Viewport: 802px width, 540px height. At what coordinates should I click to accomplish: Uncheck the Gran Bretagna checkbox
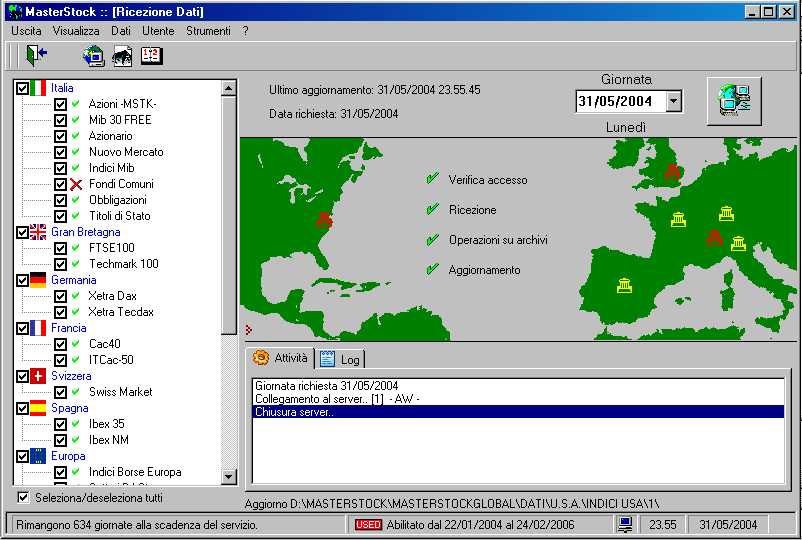click(x=22, y=232)
